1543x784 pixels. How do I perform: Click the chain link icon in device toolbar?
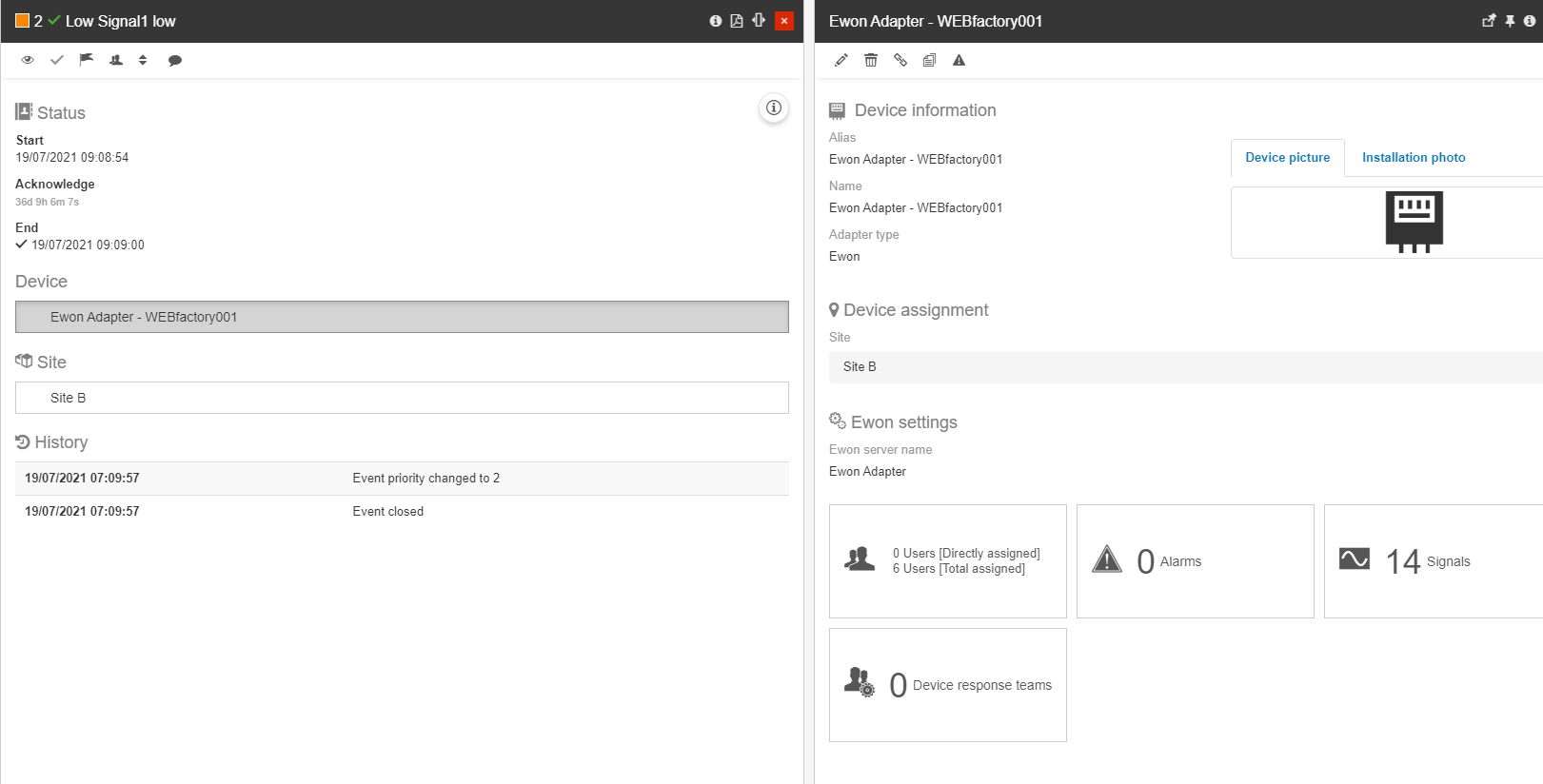900,60
